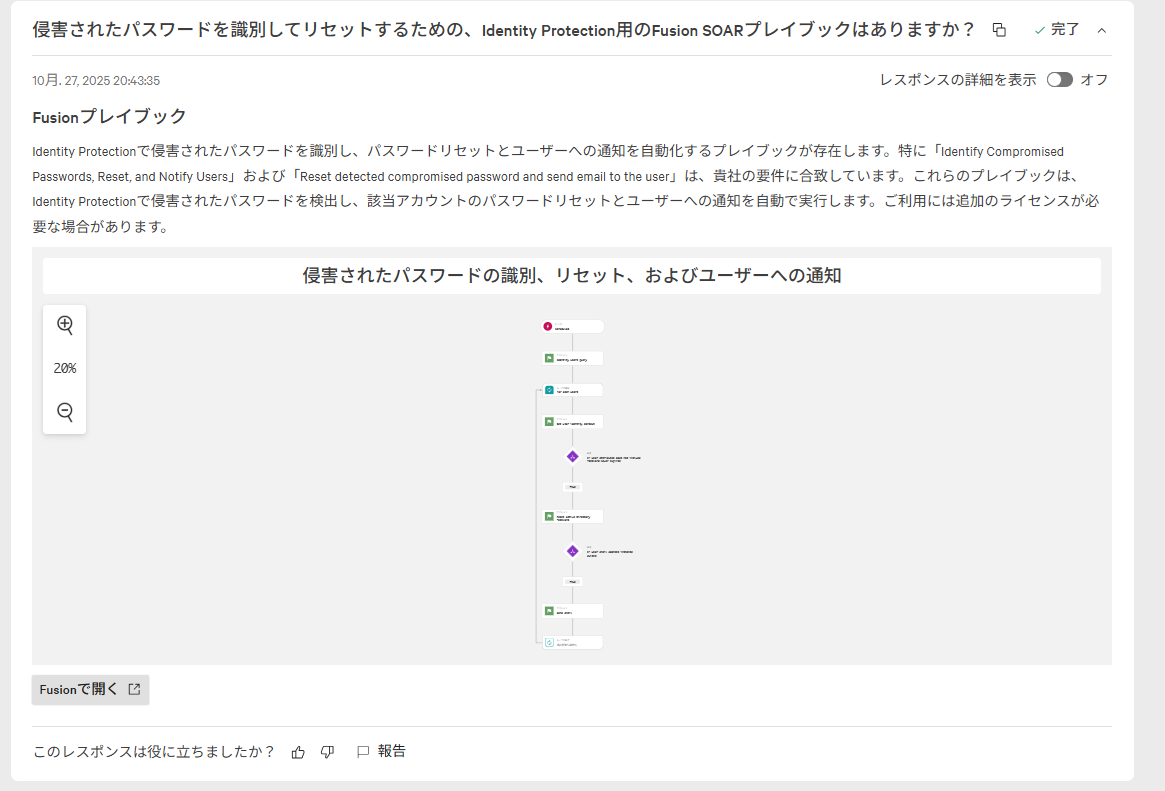Zoom in on the playbook diagram
Screen dimensions: 1165x791
pos(65,325)
